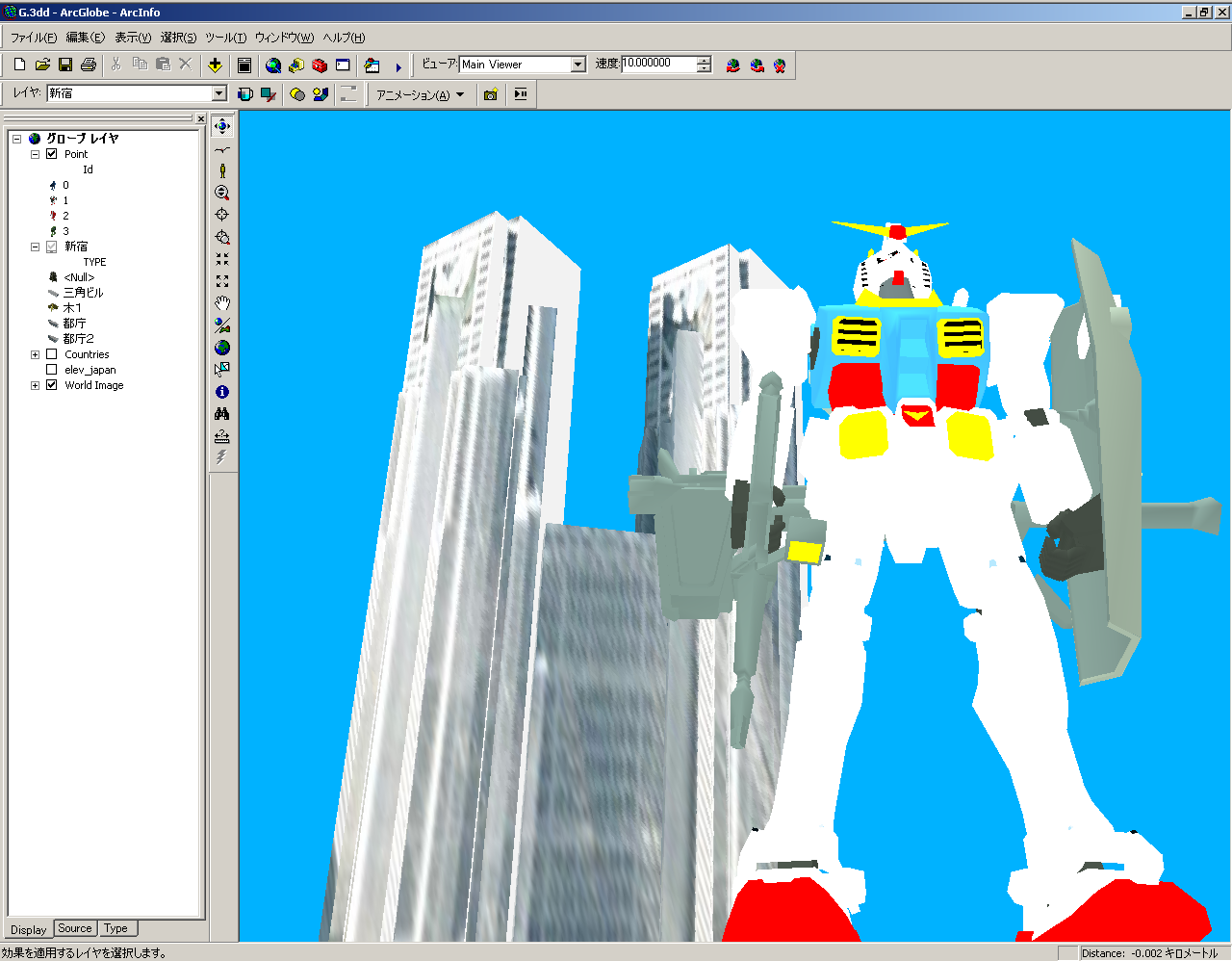Uncheck the Point layer checkbox
Screen dimensions: 1232x961
52,154
